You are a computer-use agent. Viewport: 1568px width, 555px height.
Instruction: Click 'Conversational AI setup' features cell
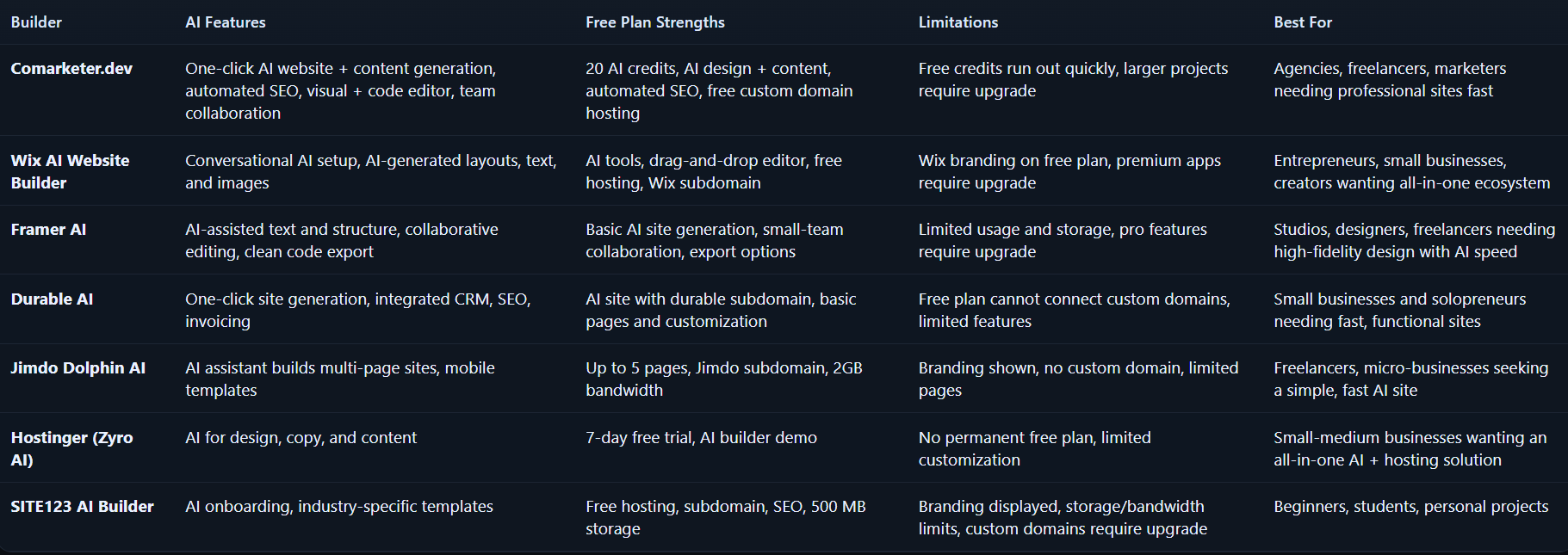pyautogui.click(x=371, y=171)
